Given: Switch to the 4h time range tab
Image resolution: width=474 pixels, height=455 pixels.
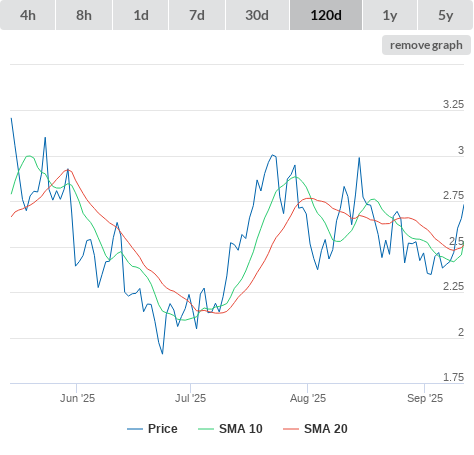Looking at the screenshot, I should click(28, 15).
